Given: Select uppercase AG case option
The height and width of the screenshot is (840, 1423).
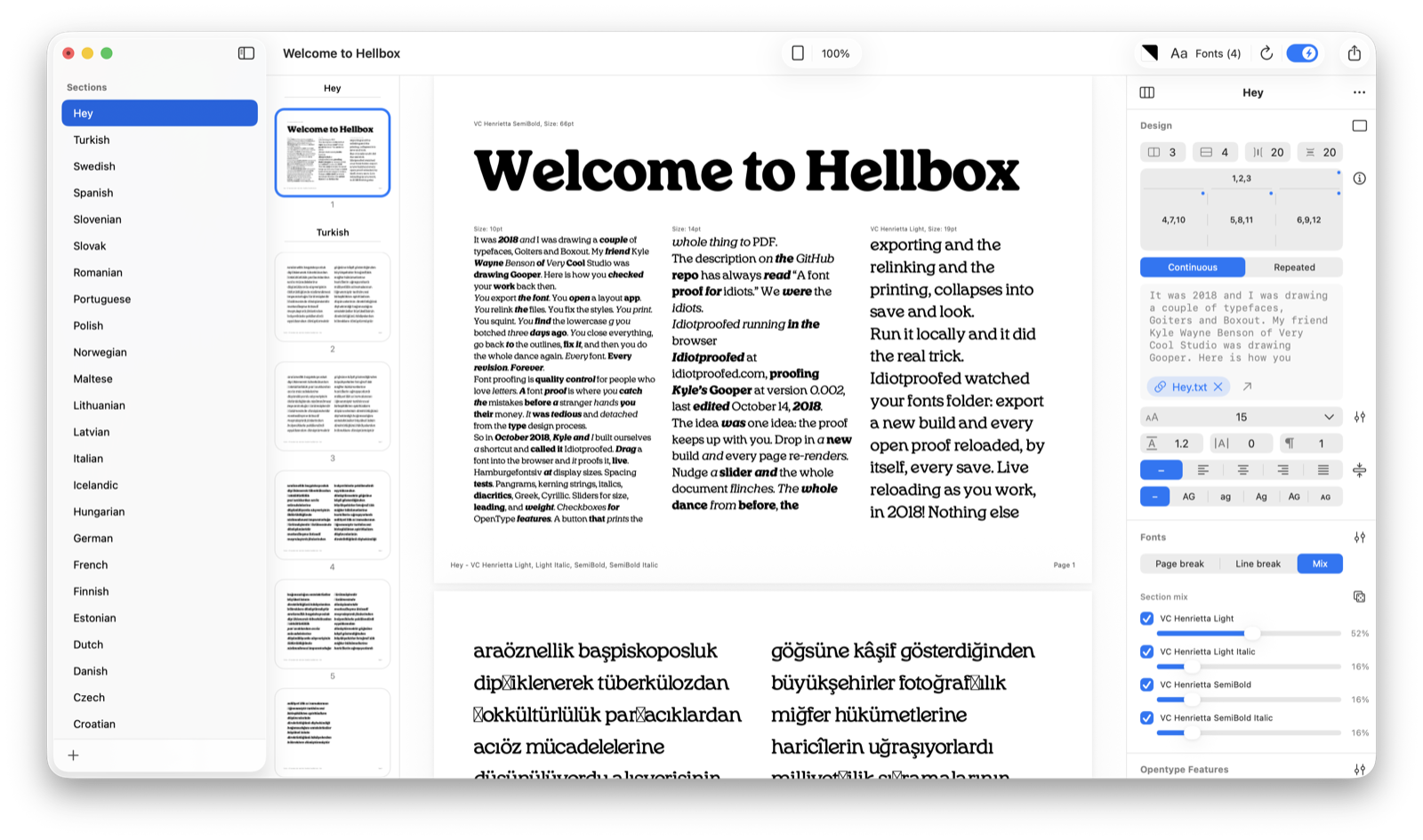Looking at the screenshot, I should click(x=1188, y=497).
